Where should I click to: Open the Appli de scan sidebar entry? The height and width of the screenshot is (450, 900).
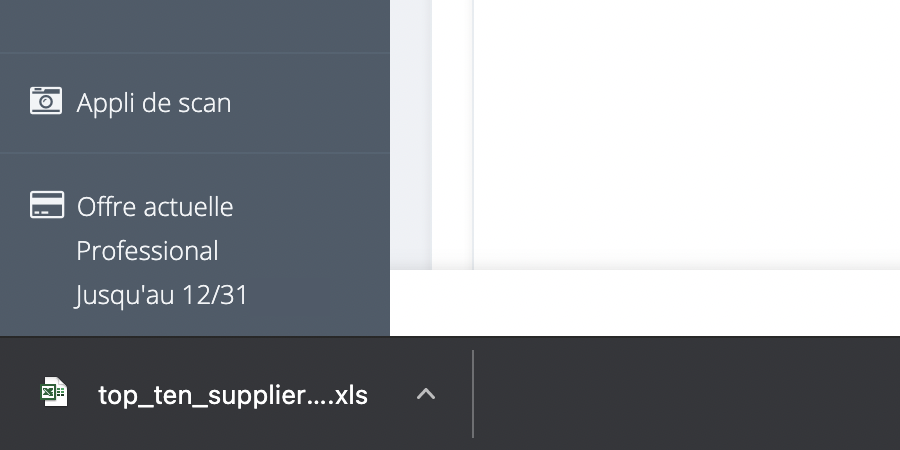coord(195,103)
